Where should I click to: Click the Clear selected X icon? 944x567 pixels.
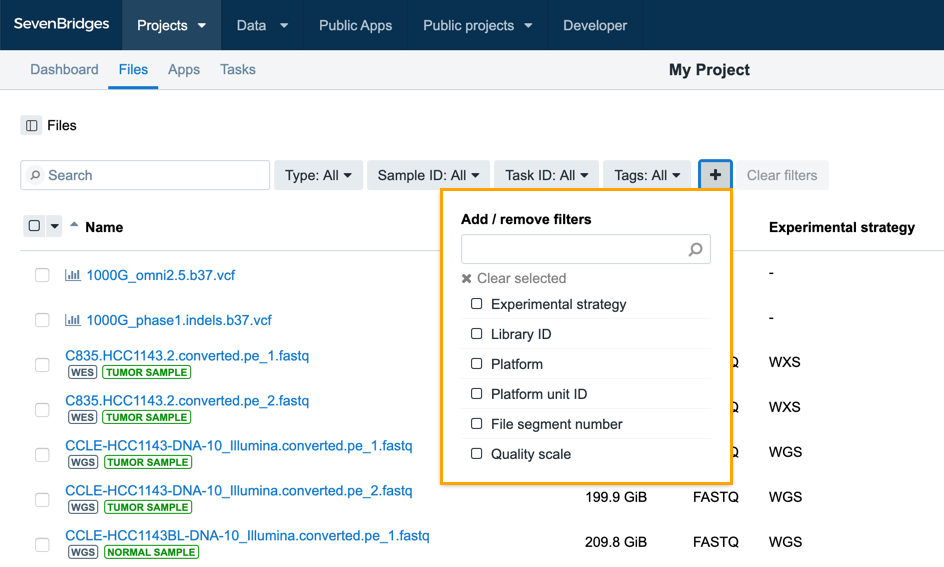[x=467, y=279]
